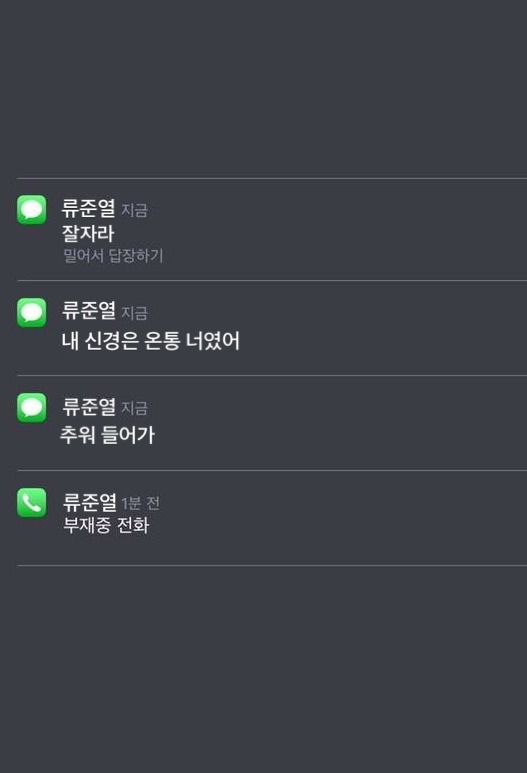Open the 내 신경은 온통 너였어 message
Viewport: 527px width, 773px height.
click(x=272, y=328)
